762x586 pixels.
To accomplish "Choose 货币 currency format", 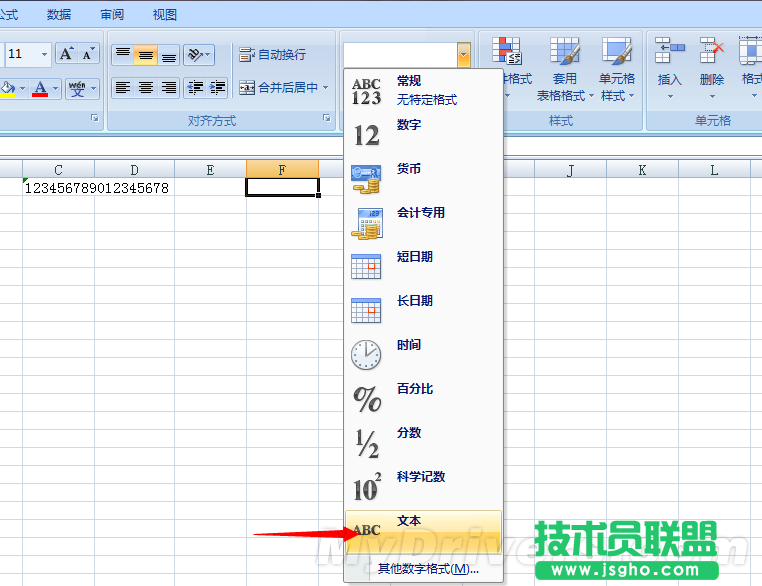I will [423, 179].
